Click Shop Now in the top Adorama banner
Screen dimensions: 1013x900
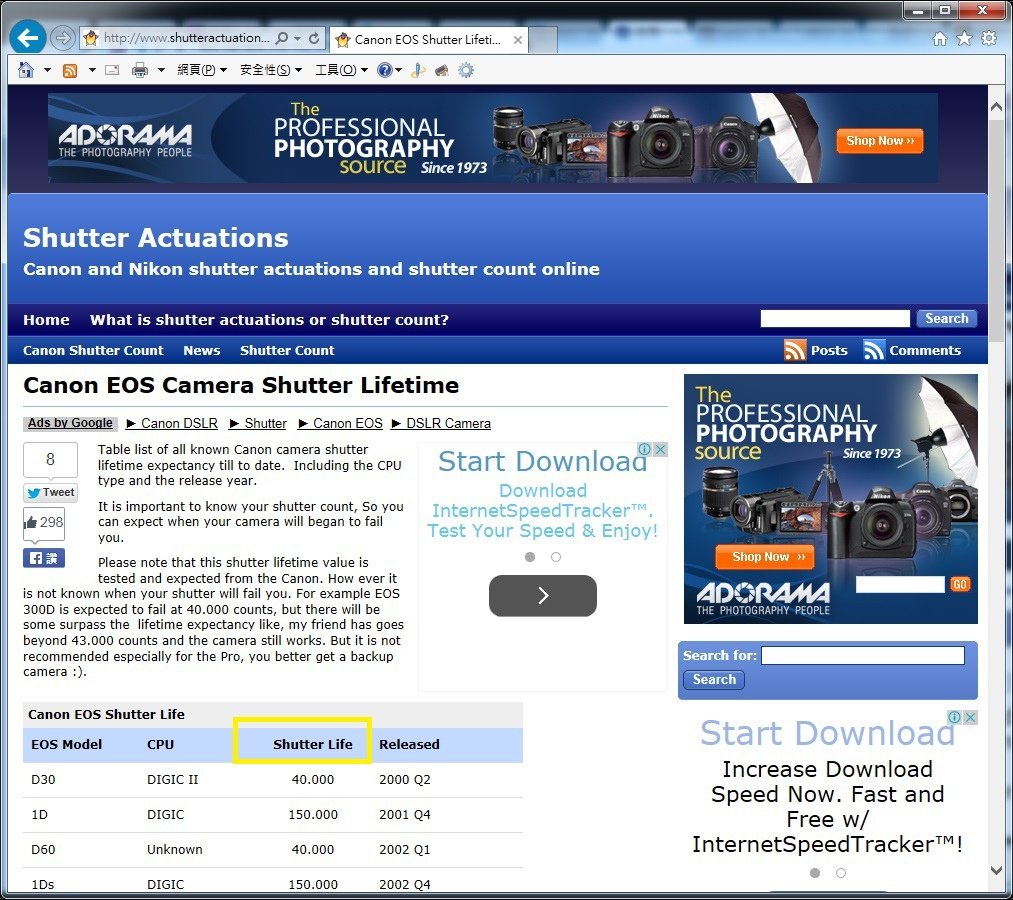880,141
